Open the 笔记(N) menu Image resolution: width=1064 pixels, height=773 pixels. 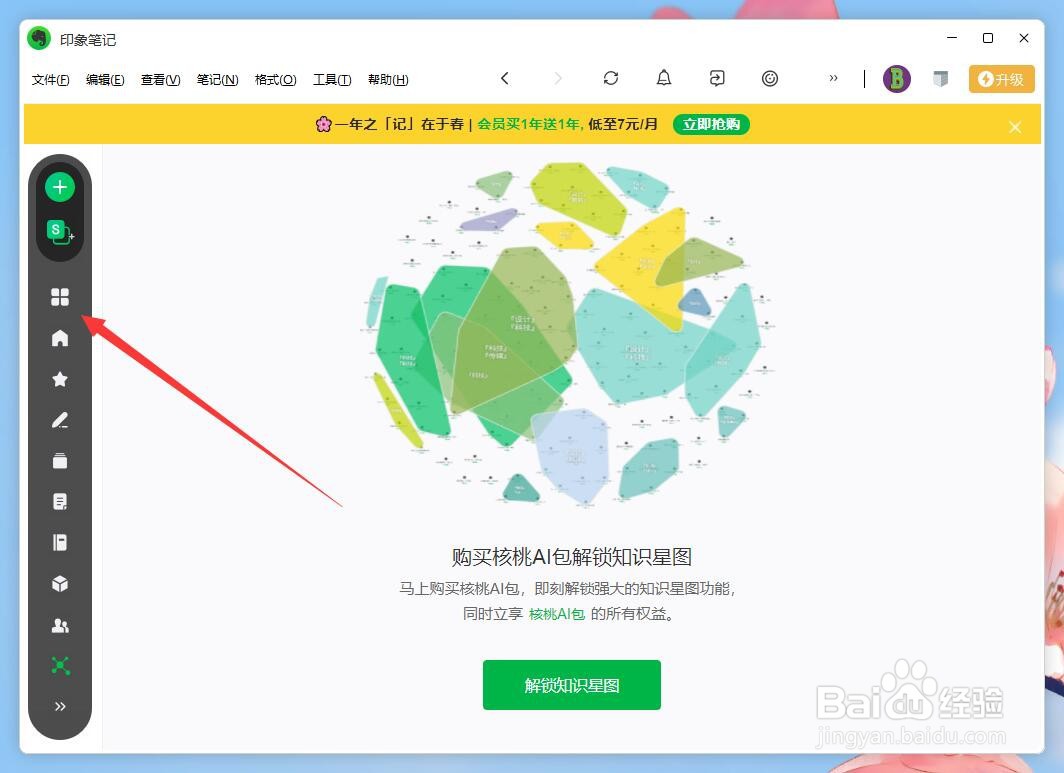pos(217,80)
